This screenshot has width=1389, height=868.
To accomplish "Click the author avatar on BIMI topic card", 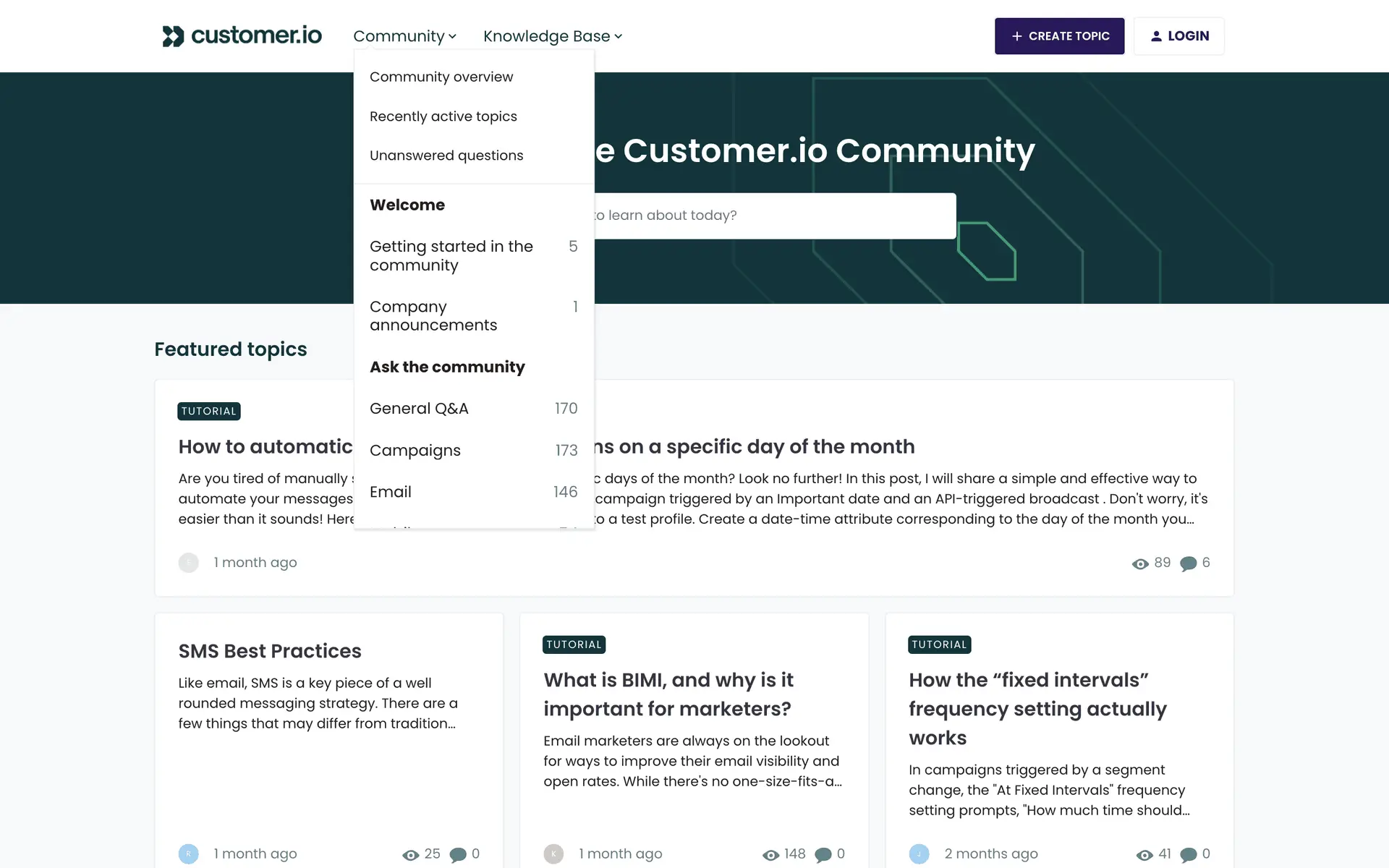I will (x=553, y=854).
